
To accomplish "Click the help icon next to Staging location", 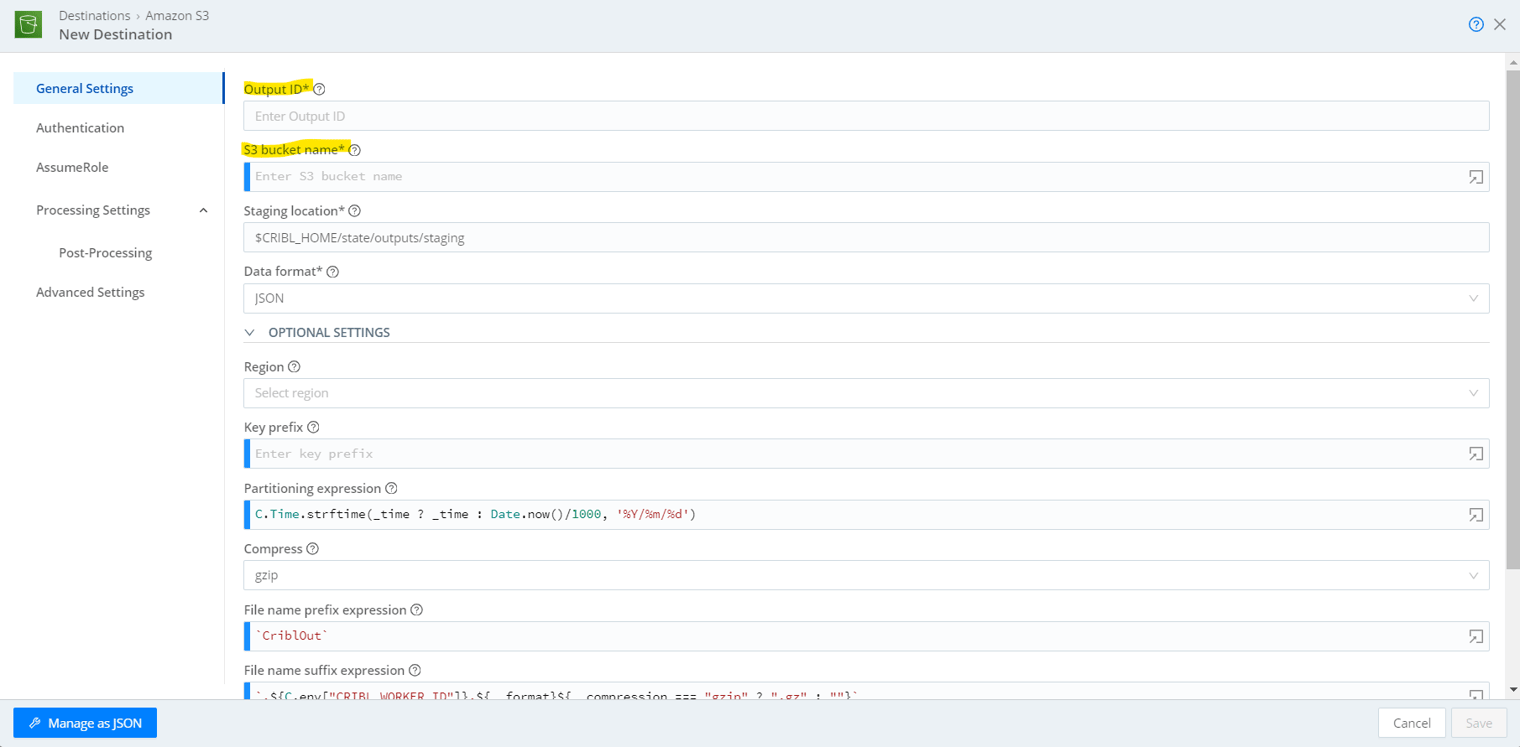I will (x=355, y=211).
